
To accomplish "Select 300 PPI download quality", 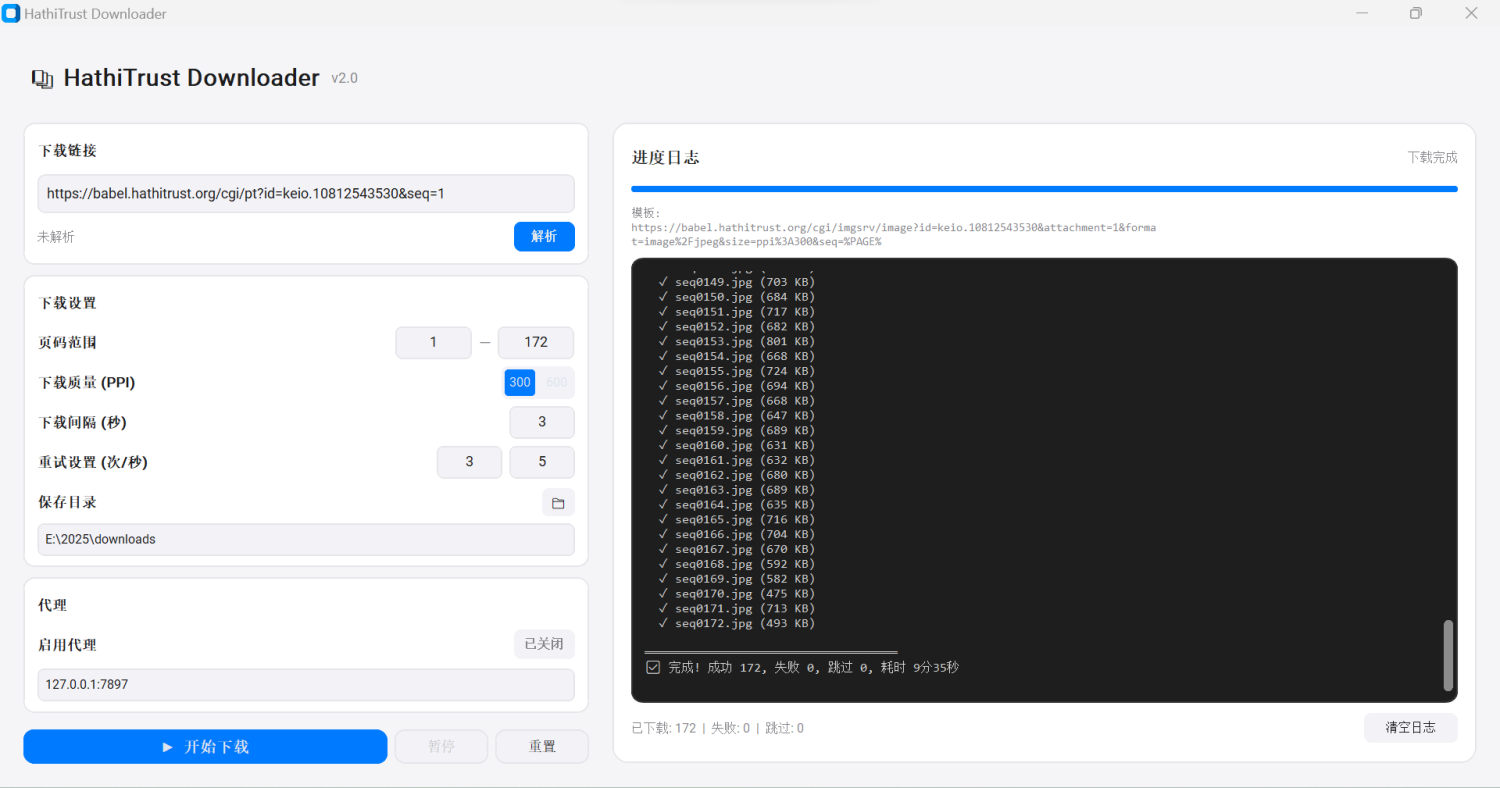I will pyautogui.click(x=520, y=383).
